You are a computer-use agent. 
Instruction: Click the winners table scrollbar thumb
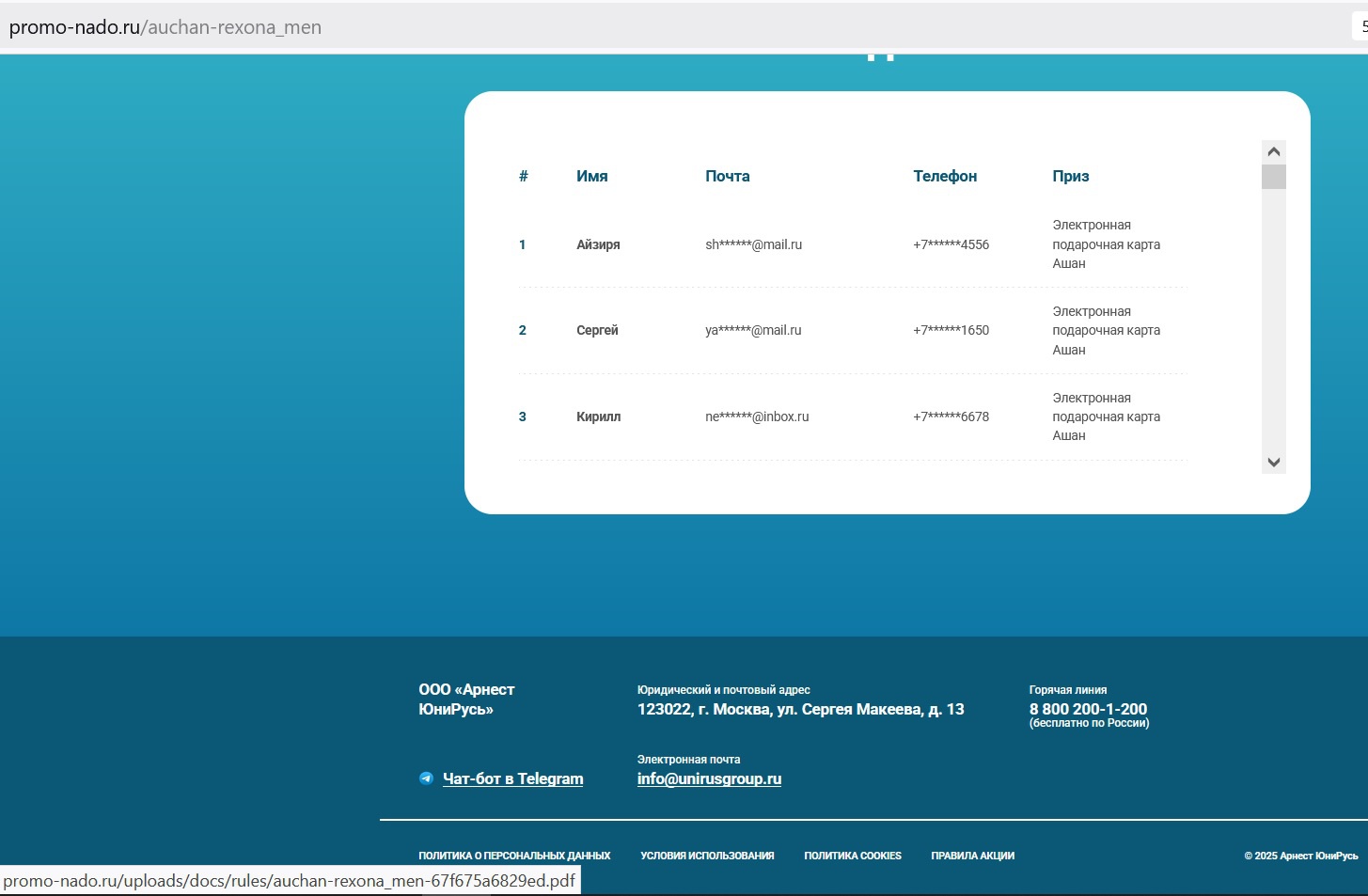[x=1273, y=178]
